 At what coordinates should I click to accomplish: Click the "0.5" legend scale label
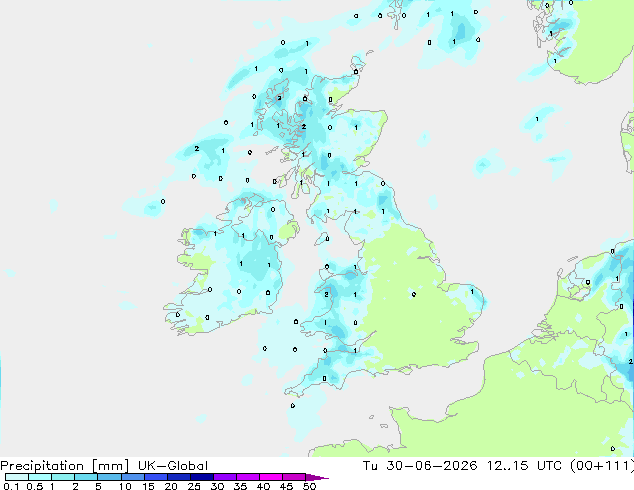[x=34, y=486]
